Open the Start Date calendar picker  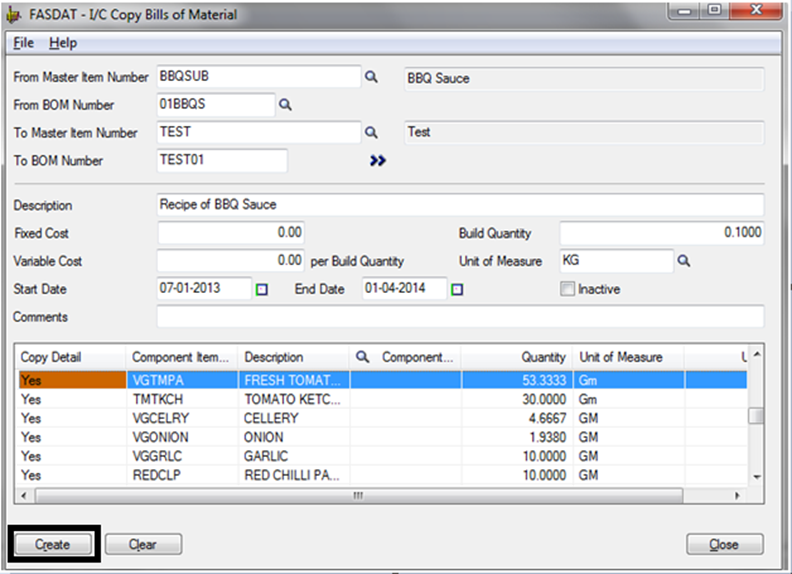click(262, 290)
